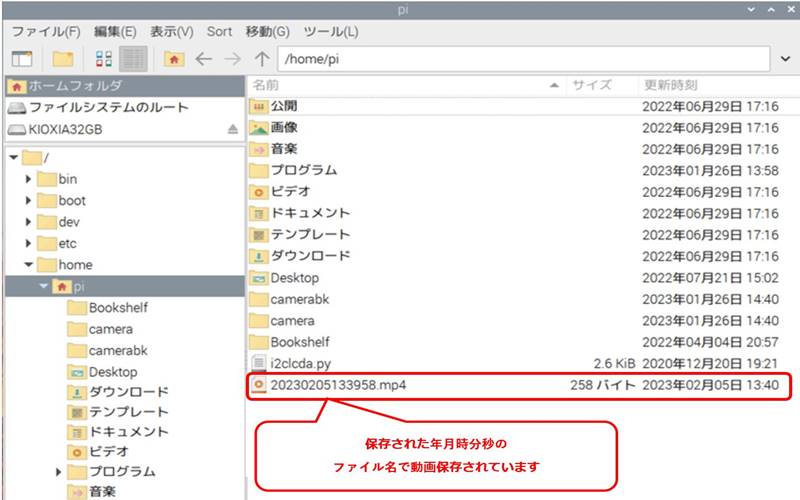Image resolution: width=800 pixels, height=500 pixels.
Task: Select テンプレート folder in tree
Action: click(118, 412)
